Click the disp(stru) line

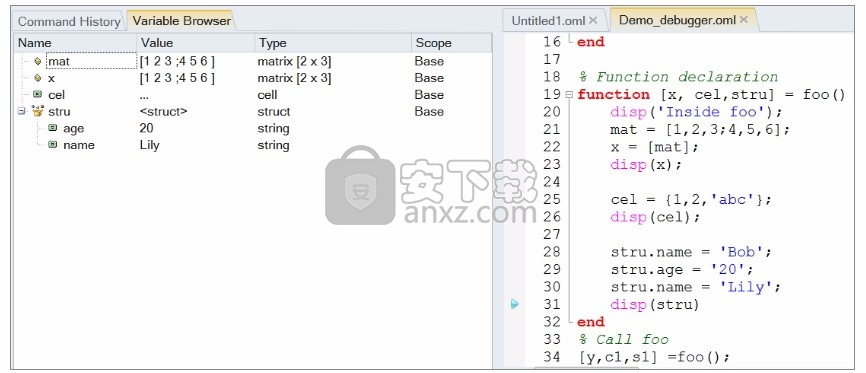654,304
